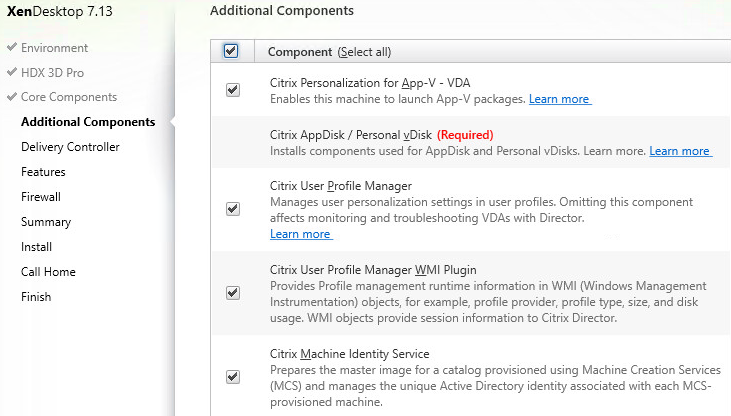
Task: Select the Finish step
Action: [x=36, y=297]
